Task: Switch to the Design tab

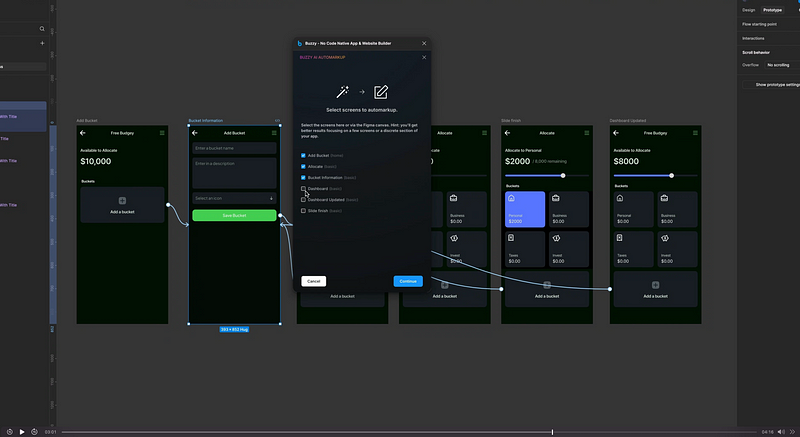Action: (x=748, y=10)
